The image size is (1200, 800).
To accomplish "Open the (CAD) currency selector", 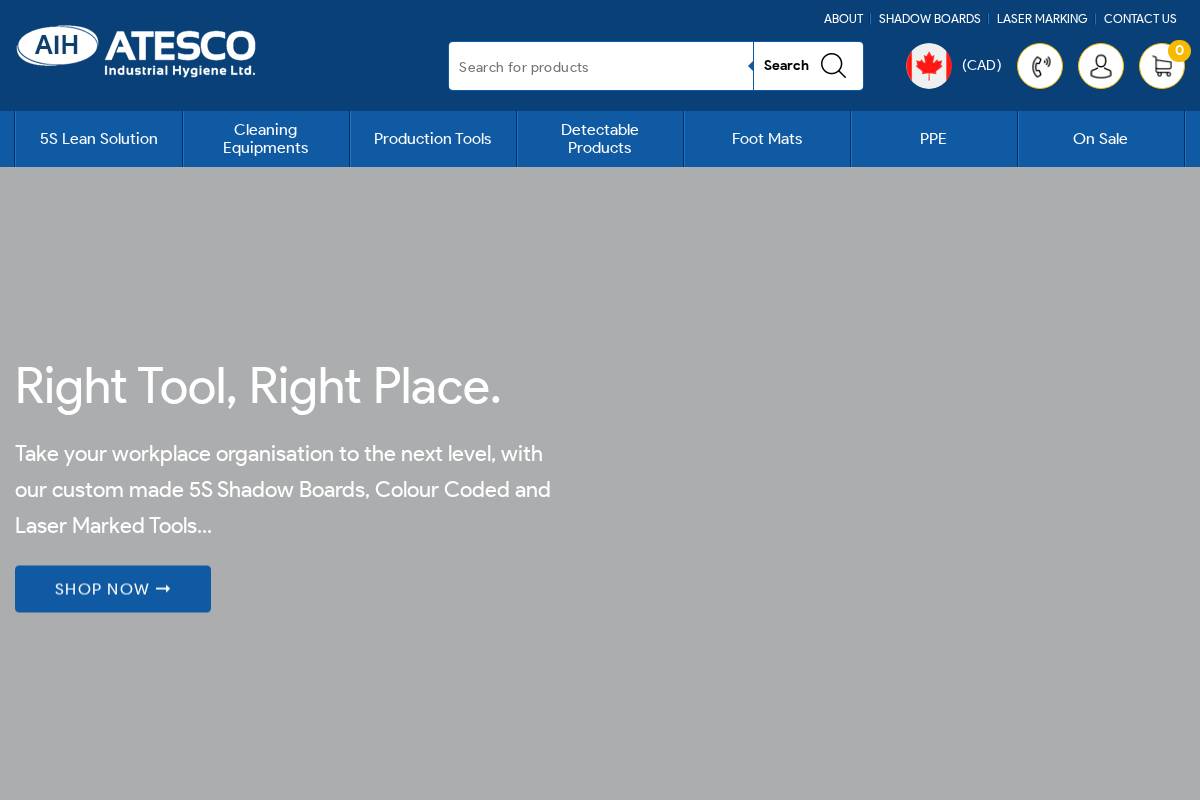I will (981, 65).
